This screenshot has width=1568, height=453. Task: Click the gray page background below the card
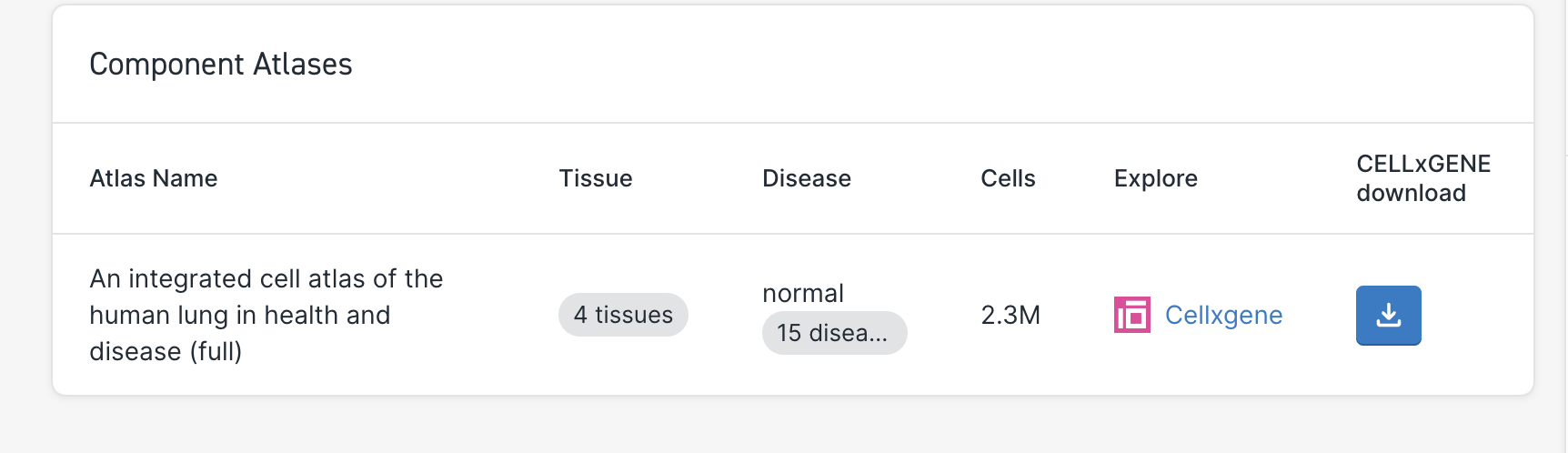pyautogui.click(x=782, y=426)
